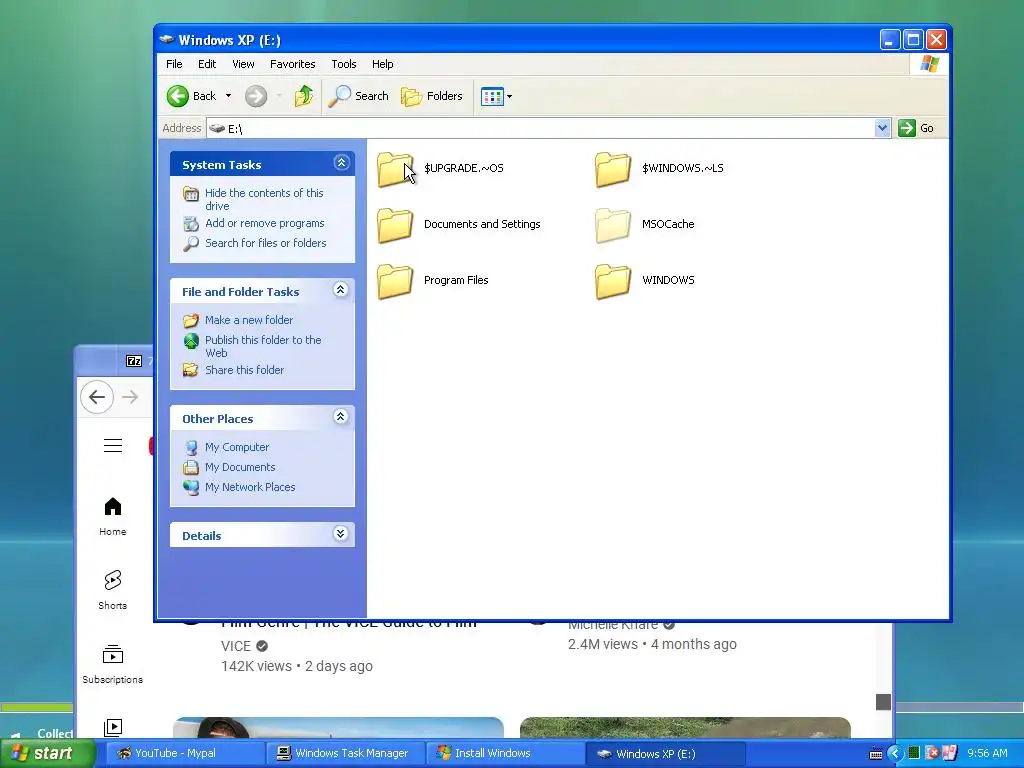Click the red shield tray icon
Screen dimensions: 1024x768
(x=933, y=753)
